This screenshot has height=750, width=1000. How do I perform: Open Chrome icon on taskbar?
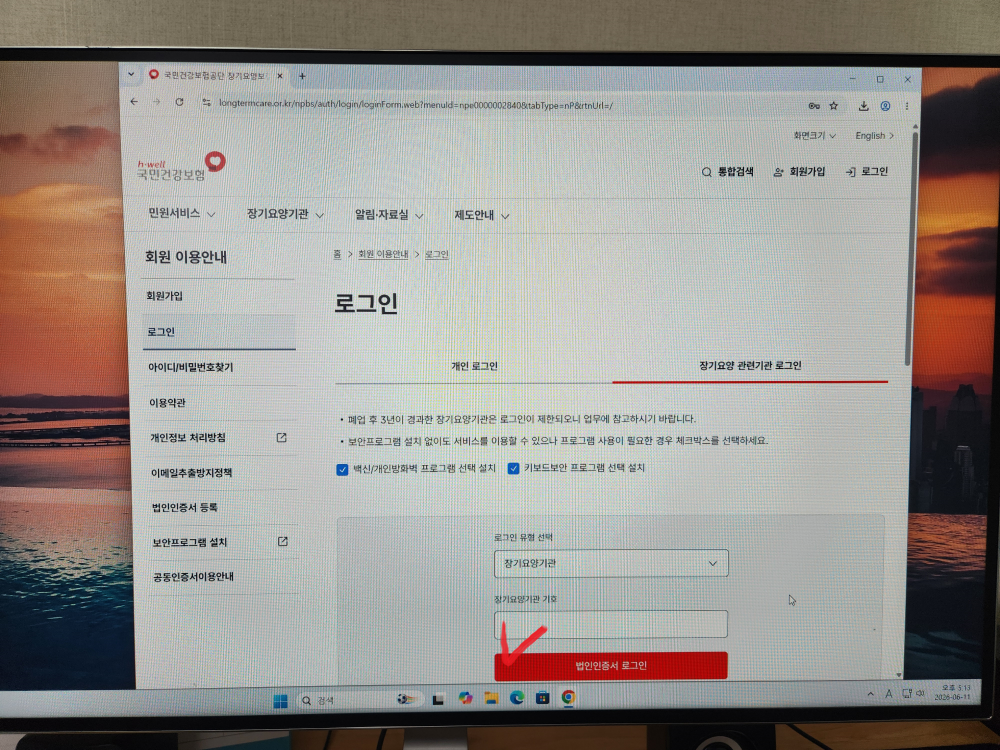(x=568, y=697)
